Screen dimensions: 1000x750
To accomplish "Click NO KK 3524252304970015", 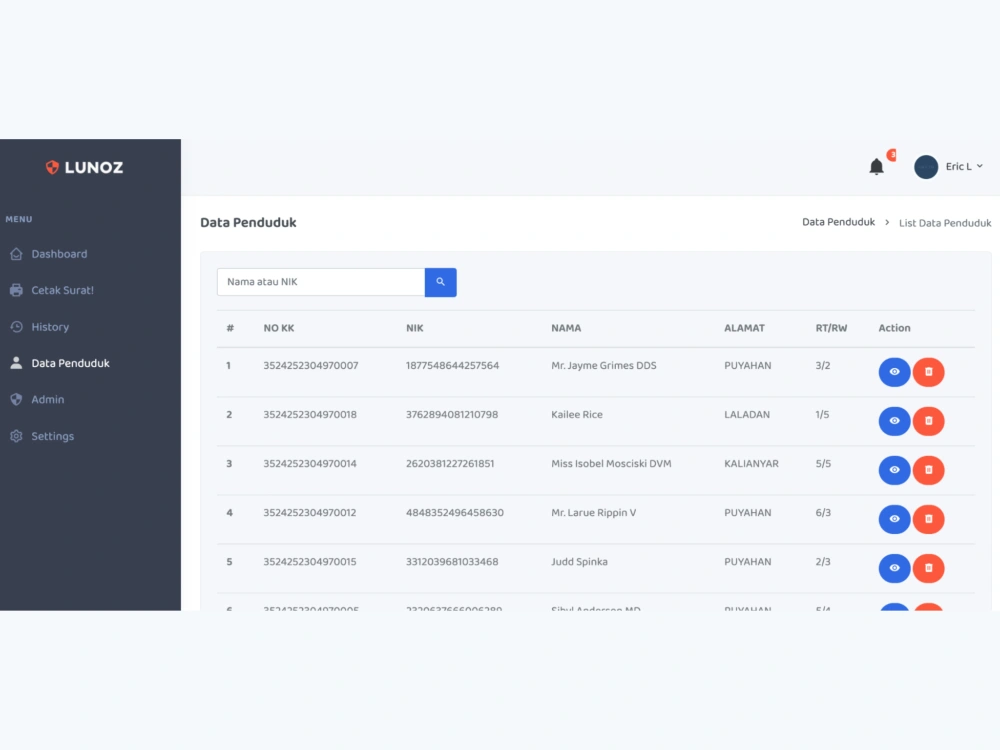I will click(310, 562).
